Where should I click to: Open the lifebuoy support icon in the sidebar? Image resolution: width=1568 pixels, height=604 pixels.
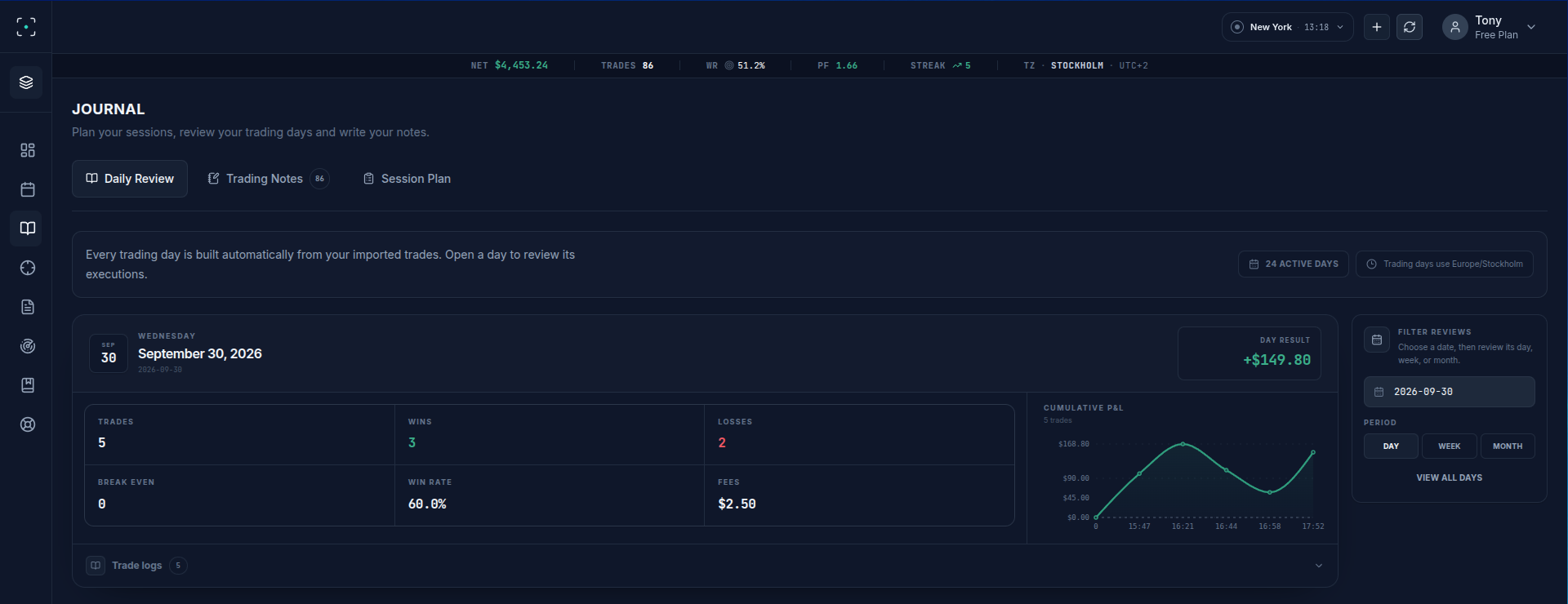pos(28,424)
